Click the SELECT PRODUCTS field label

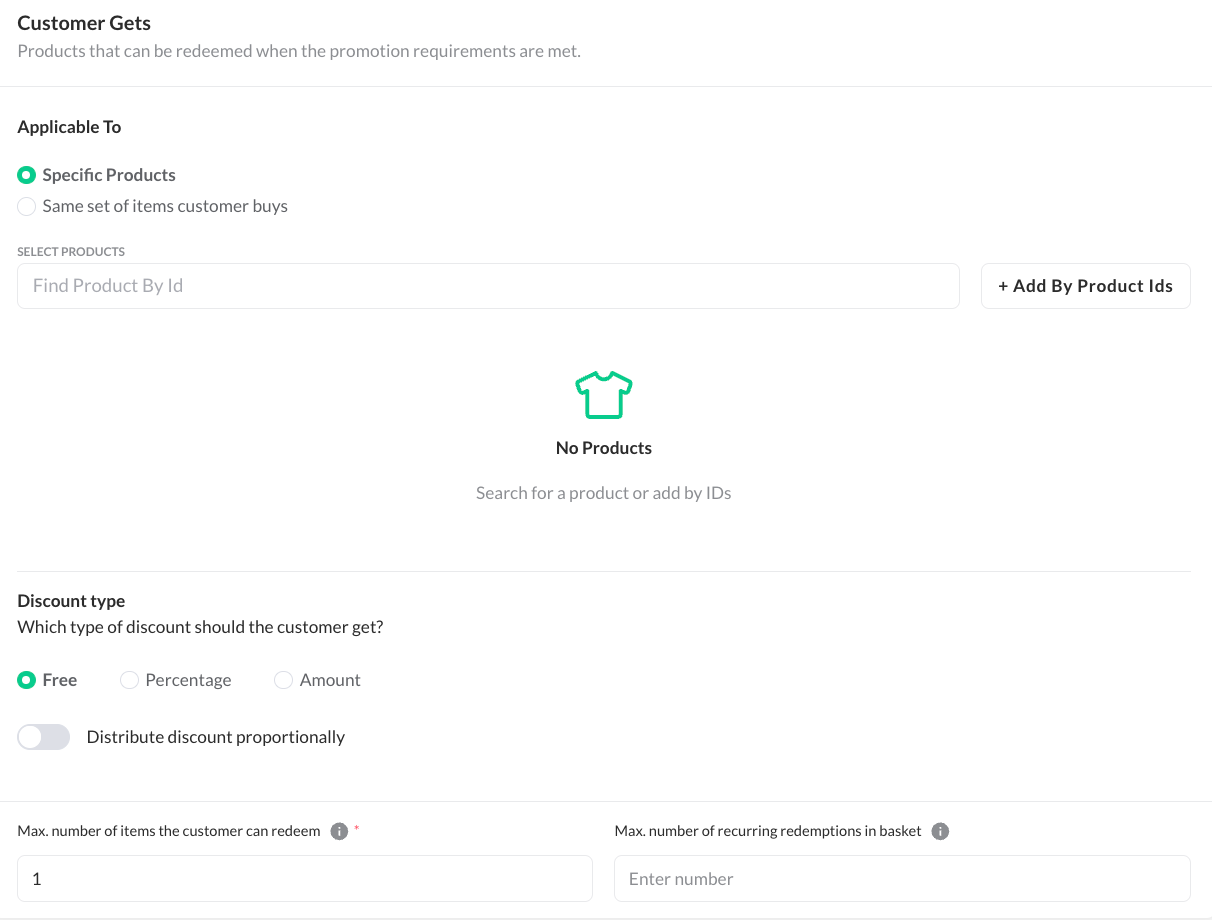pos(71,252)
